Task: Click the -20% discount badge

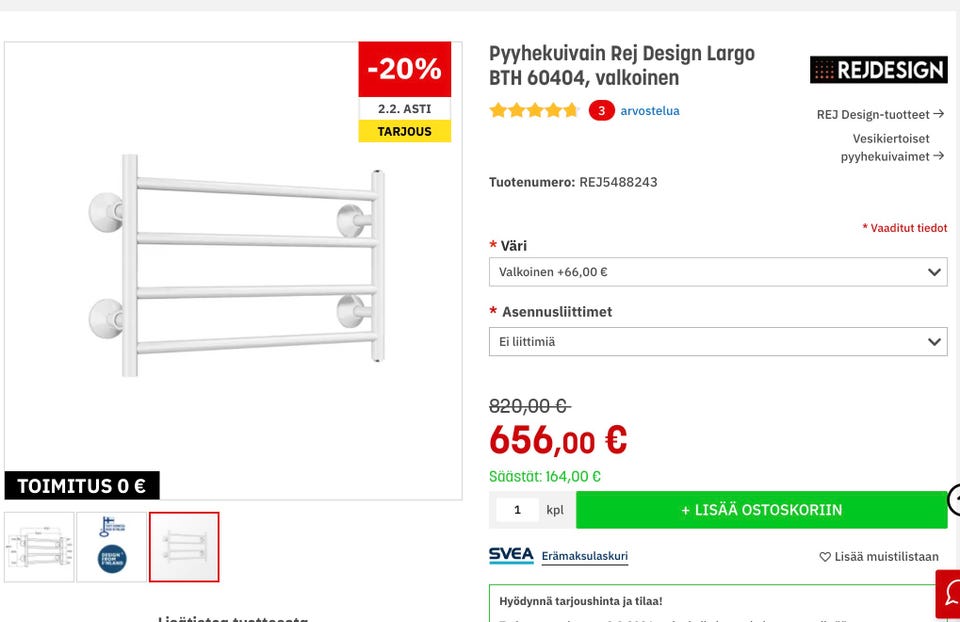Action: click(x=404, y=69)
